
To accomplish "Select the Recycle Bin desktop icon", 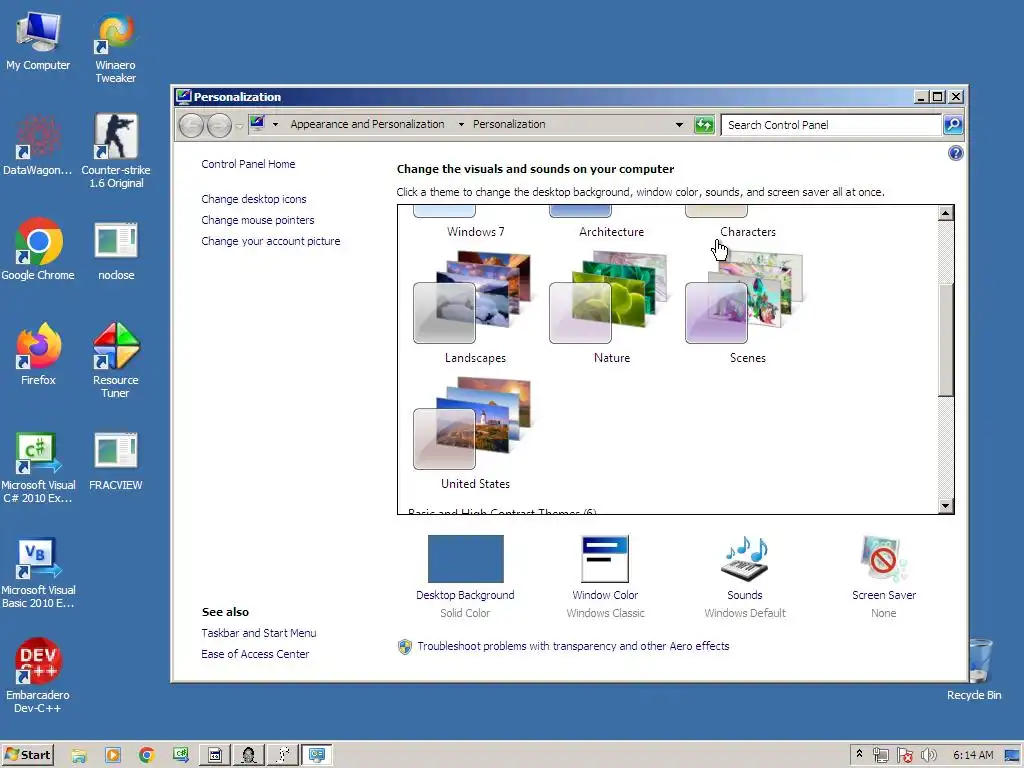I will tap(974, 669).
